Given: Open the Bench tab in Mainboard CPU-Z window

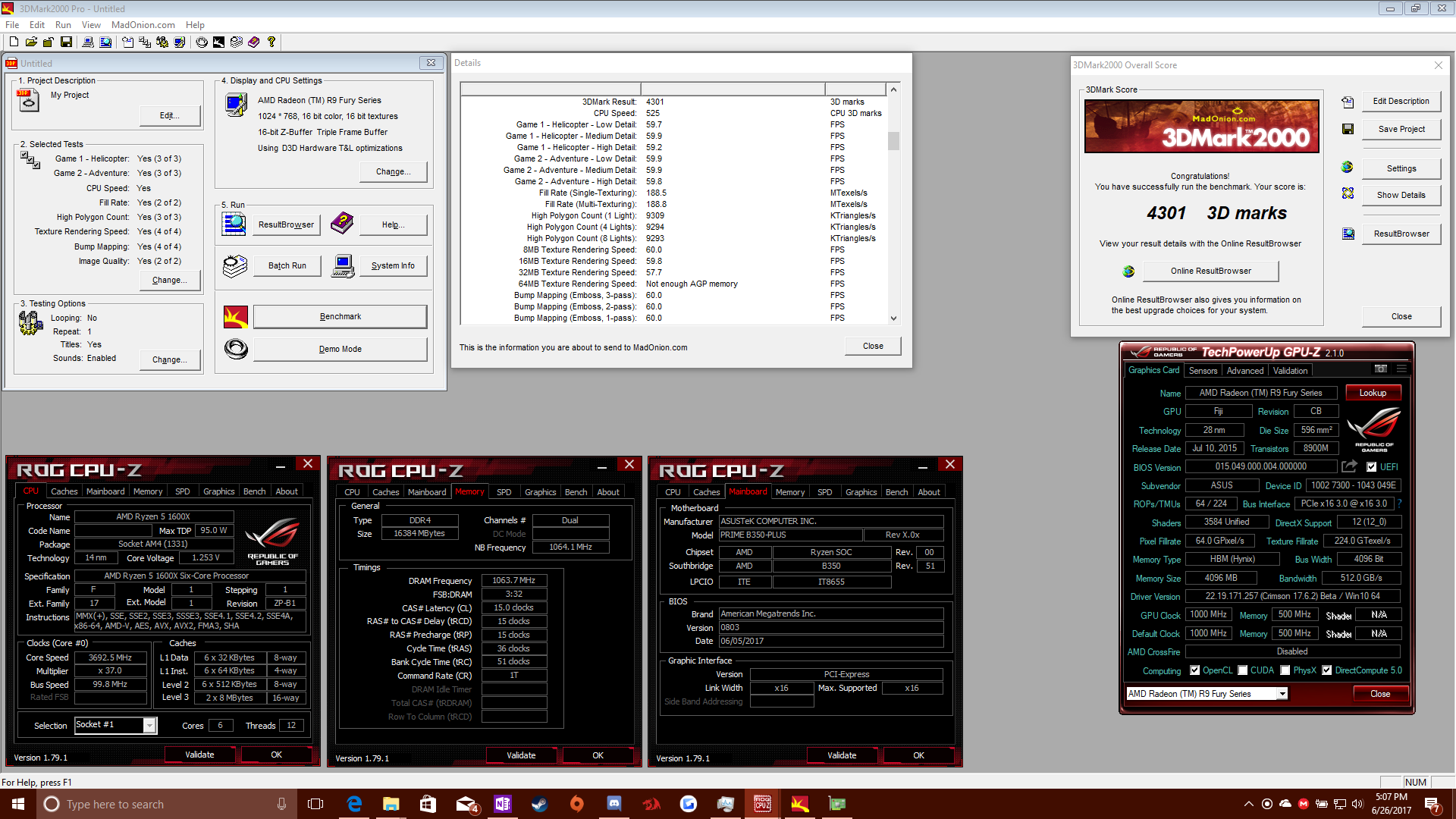Looking at the screenshot, I should (896, 492).
